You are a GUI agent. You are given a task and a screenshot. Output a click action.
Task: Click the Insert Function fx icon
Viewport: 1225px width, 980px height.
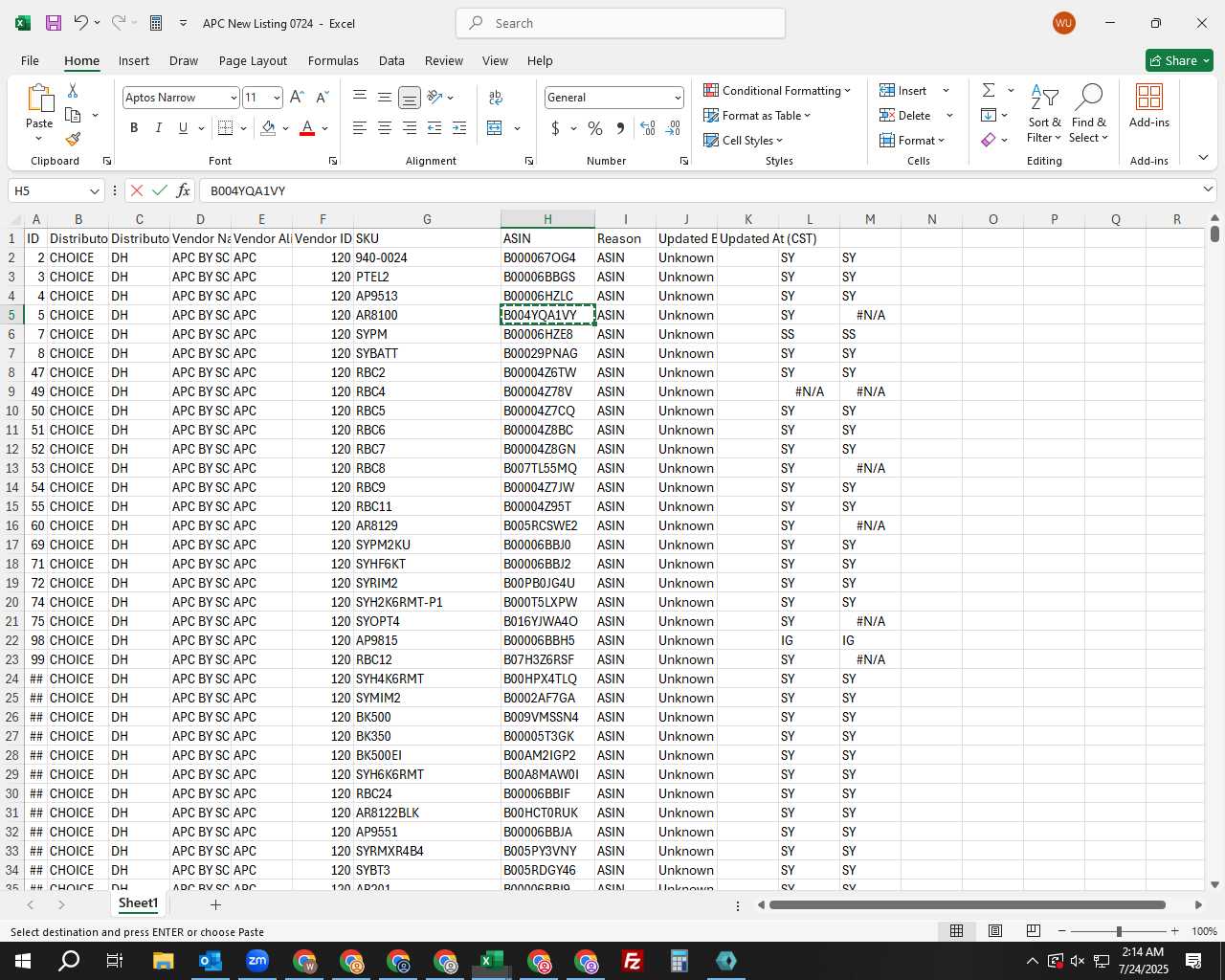pyautogui.click(x=184, y=190)
